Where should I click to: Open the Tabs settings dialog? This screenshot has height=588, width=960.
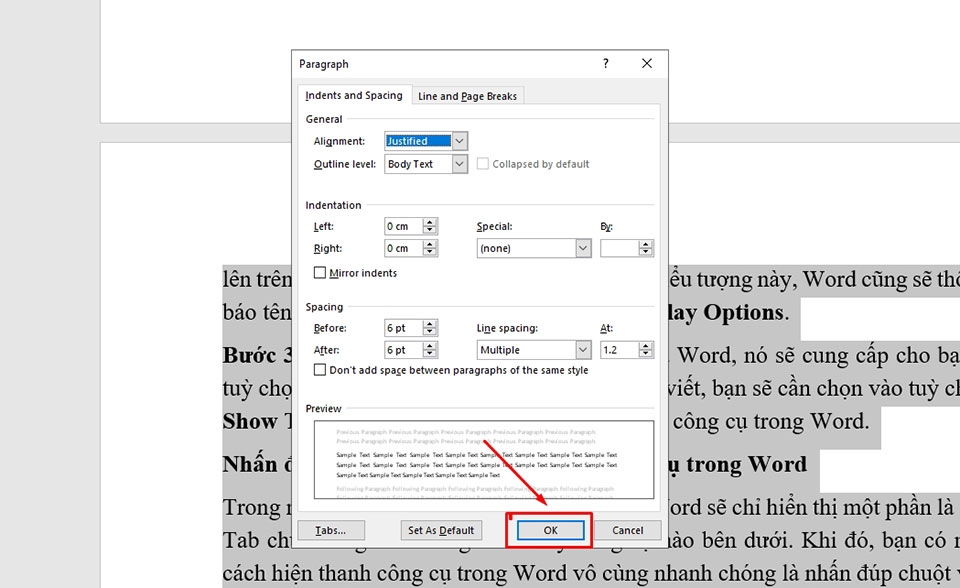331,530
